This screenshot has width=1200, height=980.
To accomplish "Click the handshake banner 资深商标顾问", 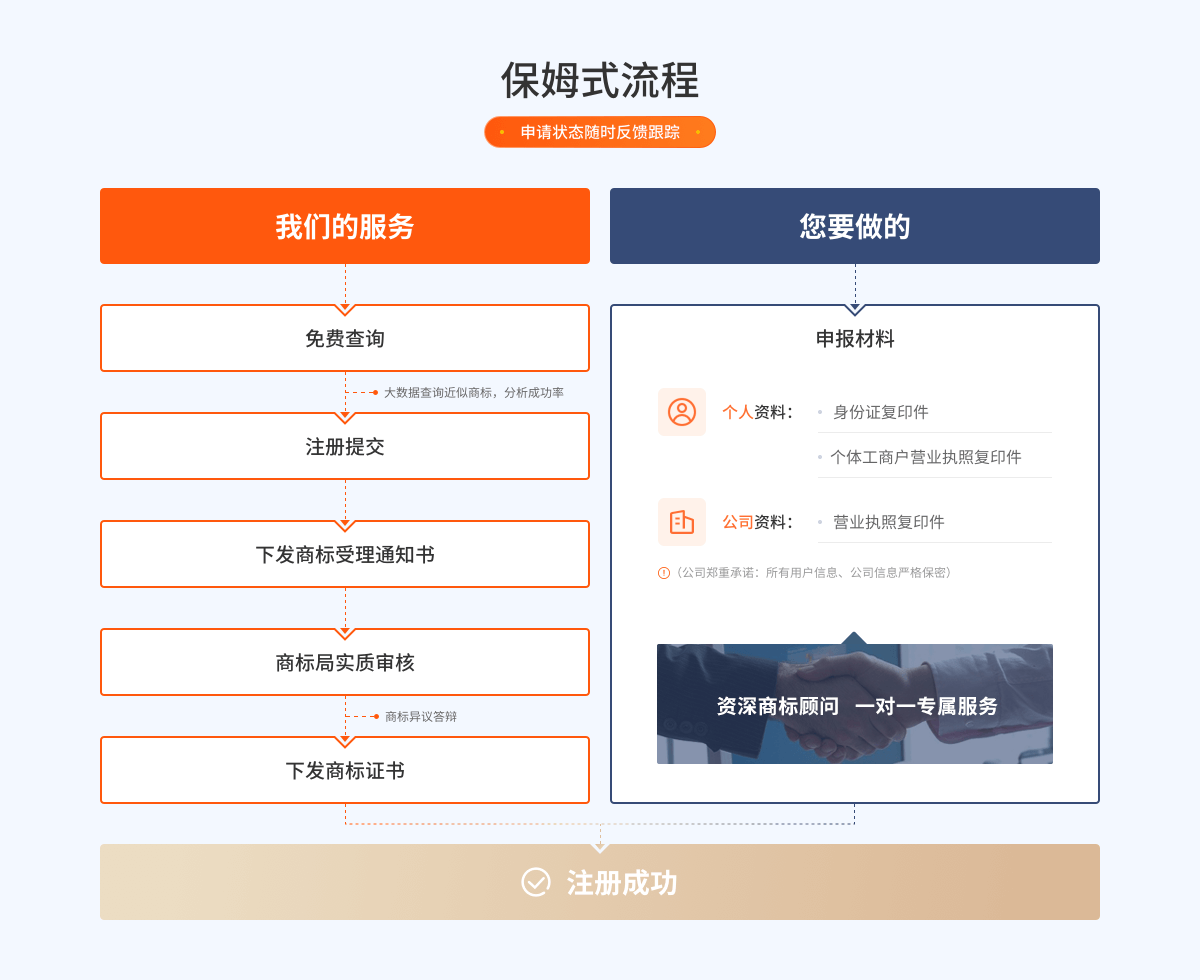I will pos(855,705).
